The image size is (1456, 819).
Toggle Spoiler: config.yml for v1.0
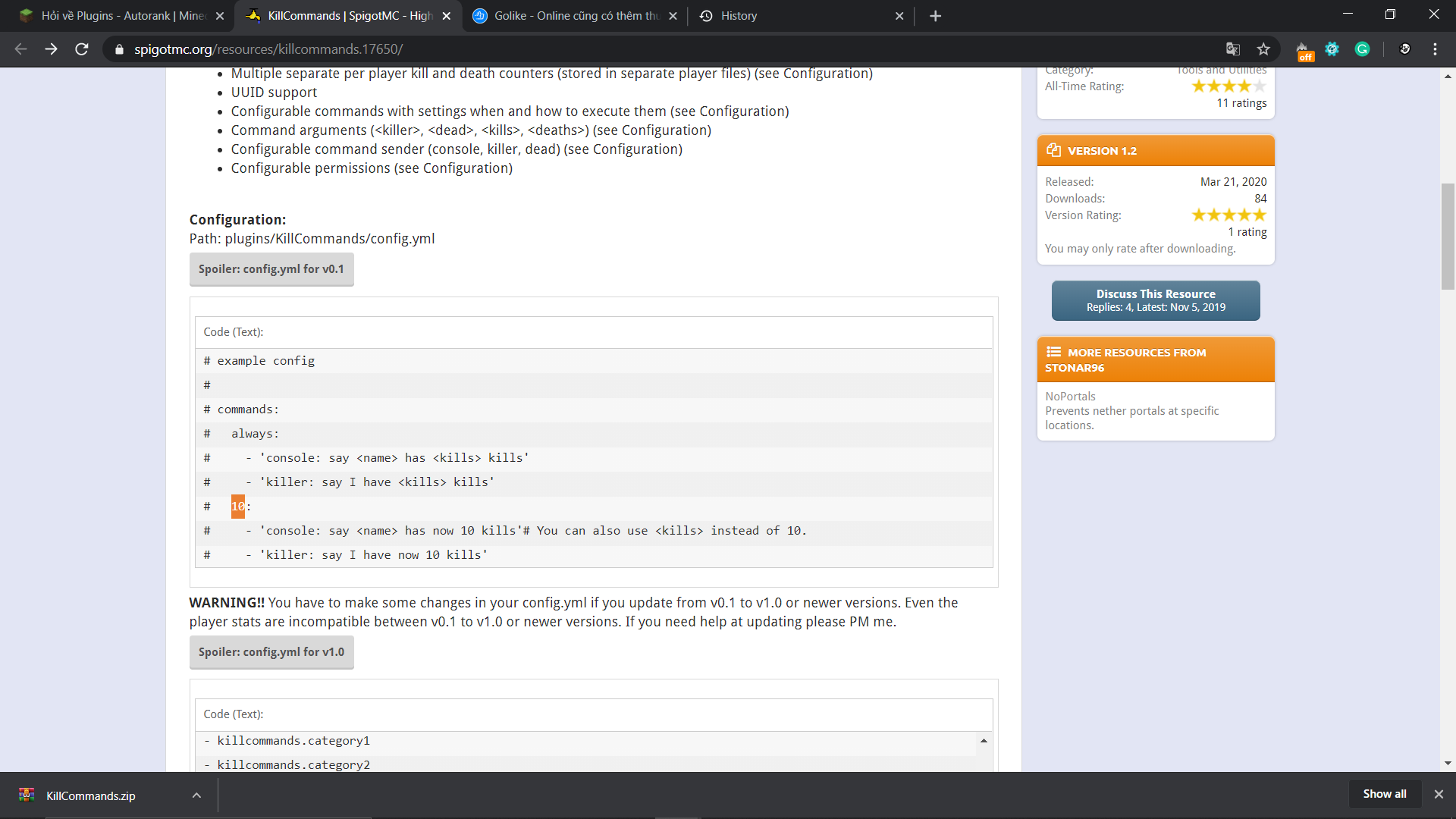271,652
